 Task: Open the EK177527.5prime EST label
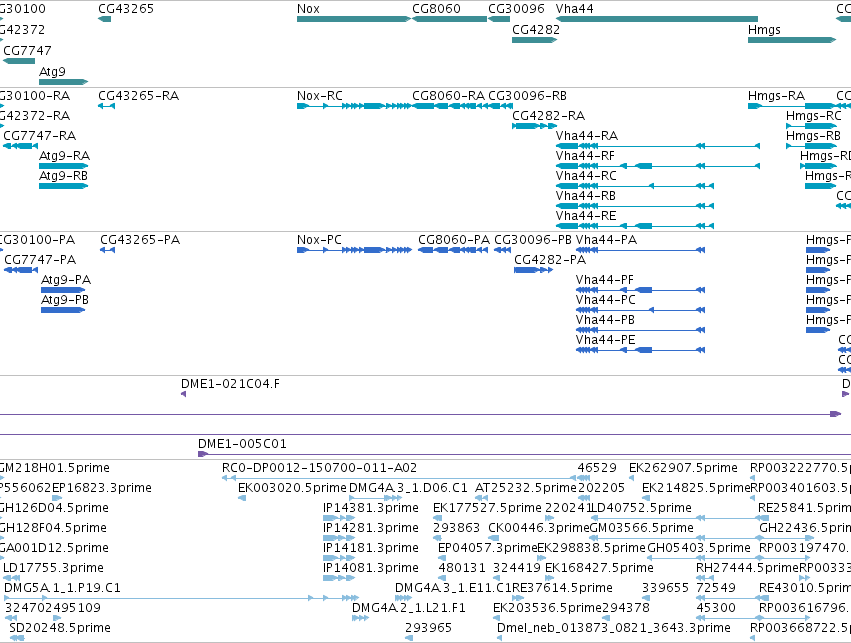pyautogui.click(x=487, y=508)
